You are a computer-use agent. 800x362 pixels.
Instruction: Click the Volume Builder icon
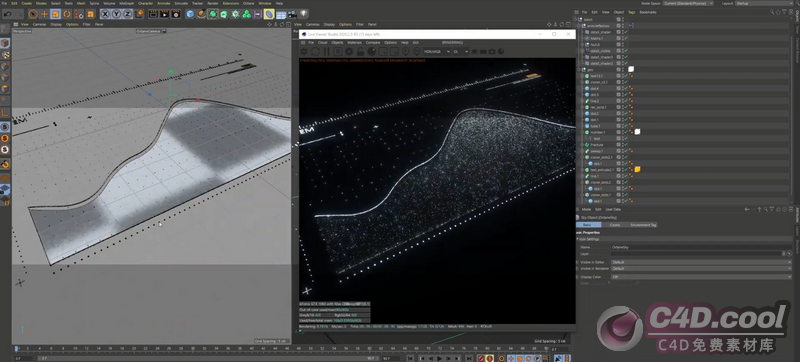(x=246, y=14)
